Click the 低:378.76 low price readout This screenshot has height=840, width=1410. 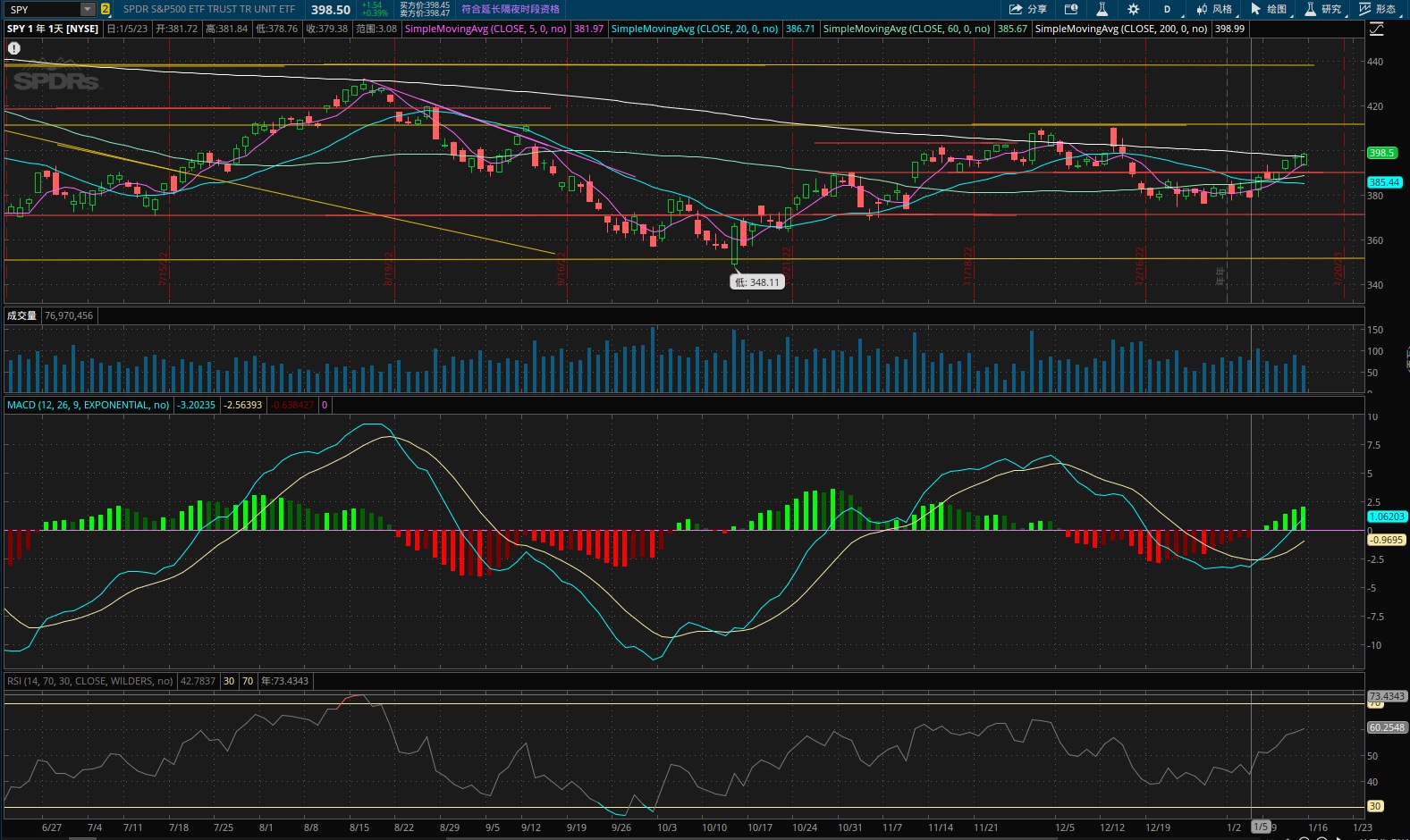(277, 29)
